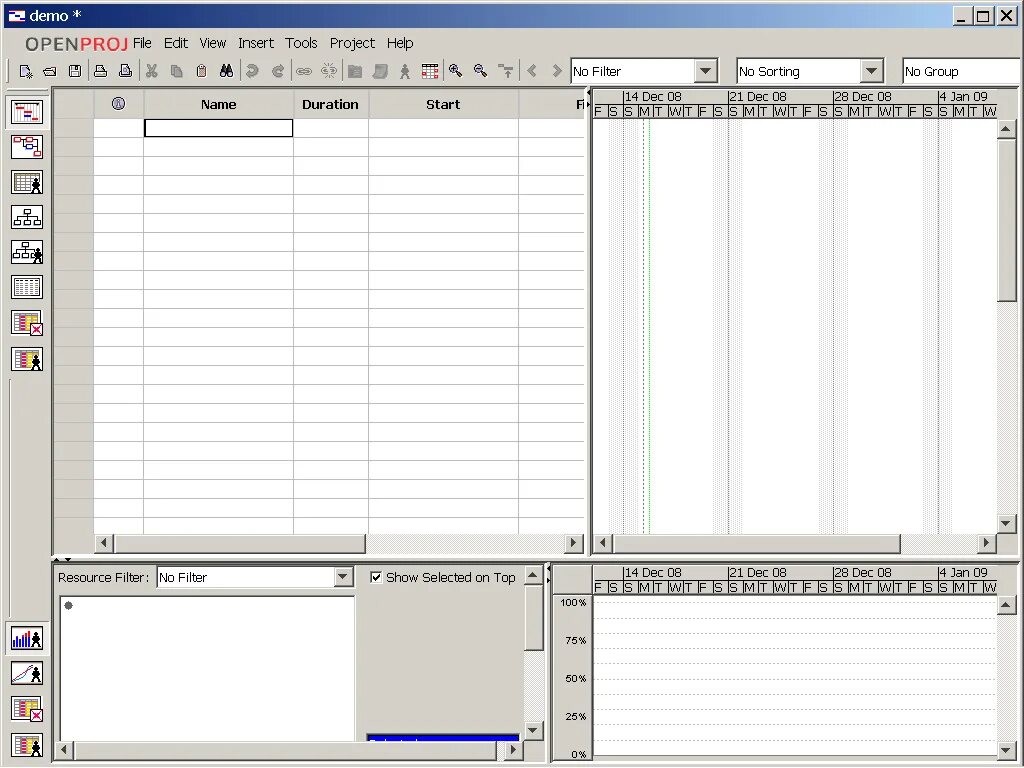Click the Cut scissors icon

tap(152, 71)
